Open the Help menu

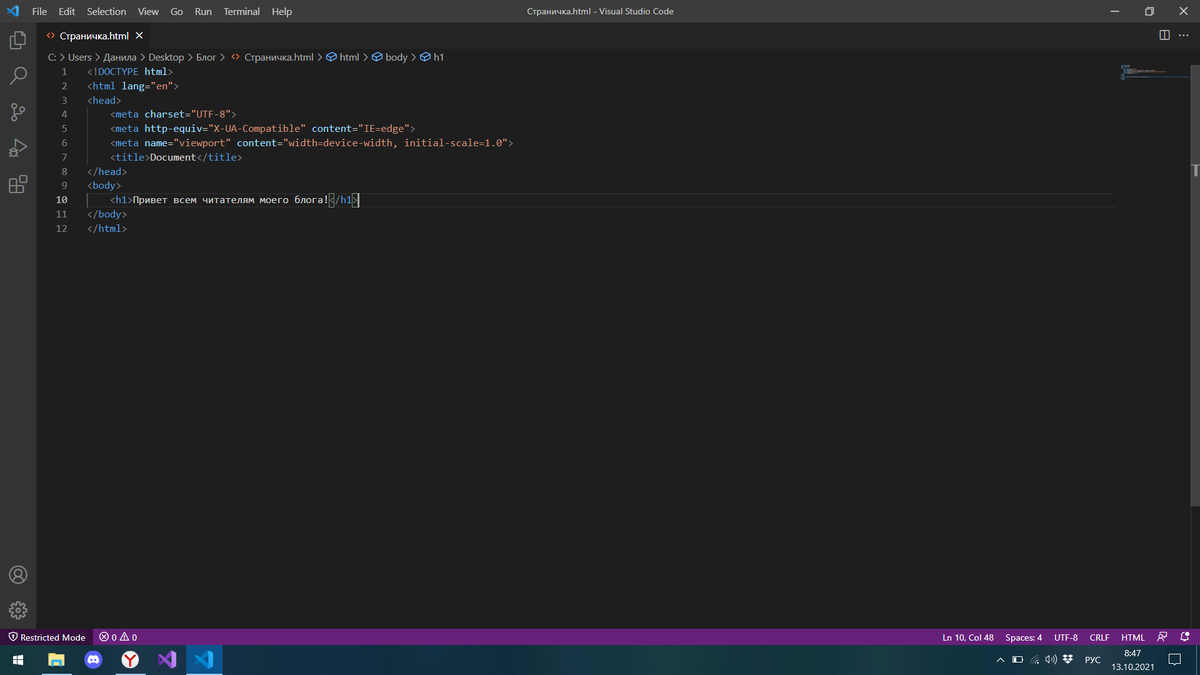282,11
